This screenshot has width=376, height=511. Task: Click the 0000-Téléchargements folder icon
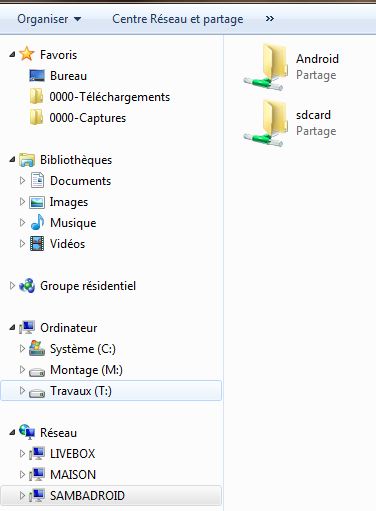[36, 97]
